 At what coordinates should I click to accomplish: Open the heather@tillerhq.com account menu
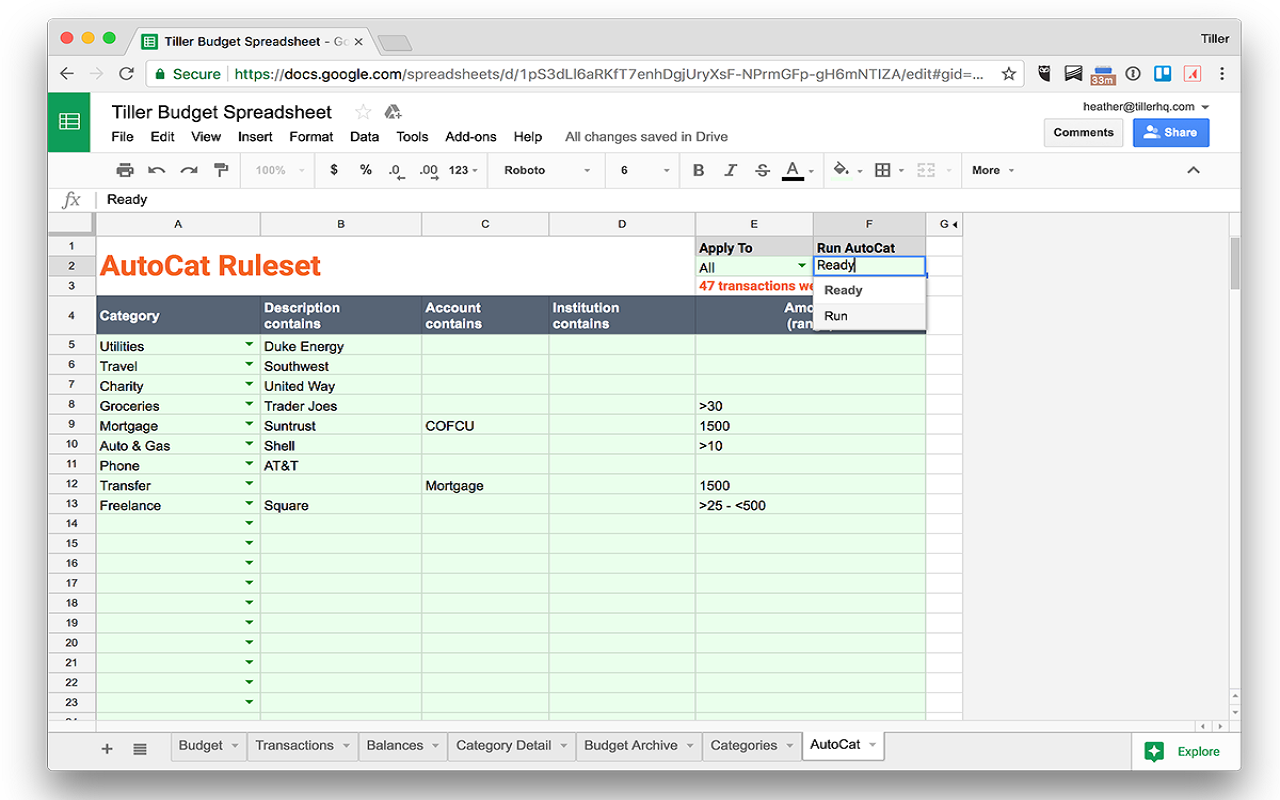(1146, 106)
